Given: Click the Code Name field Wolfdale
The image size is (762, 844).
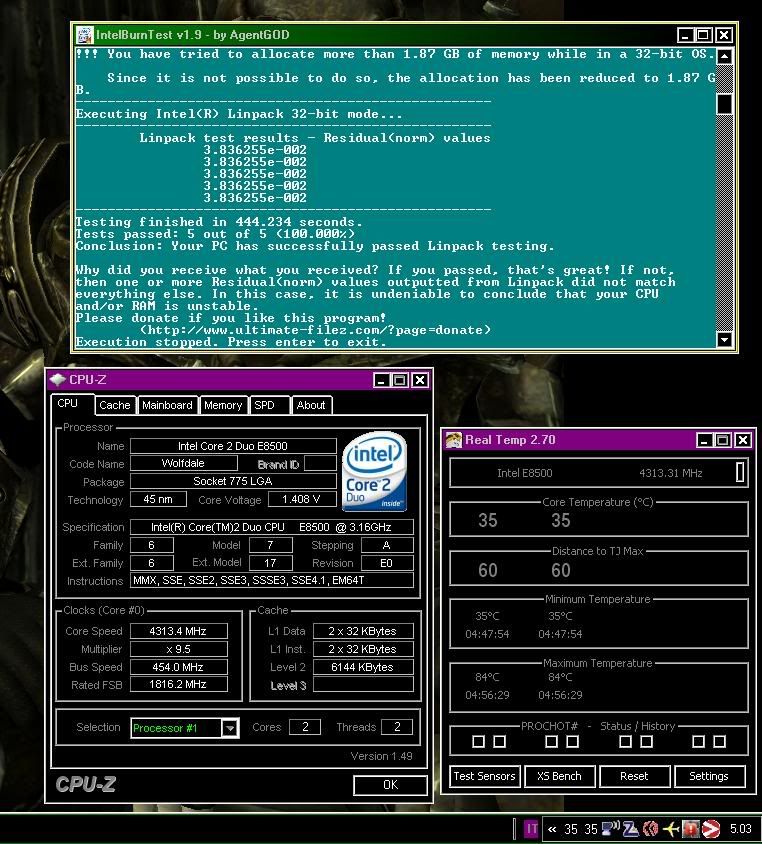Looking at the screenshot, I should point(184,463).
